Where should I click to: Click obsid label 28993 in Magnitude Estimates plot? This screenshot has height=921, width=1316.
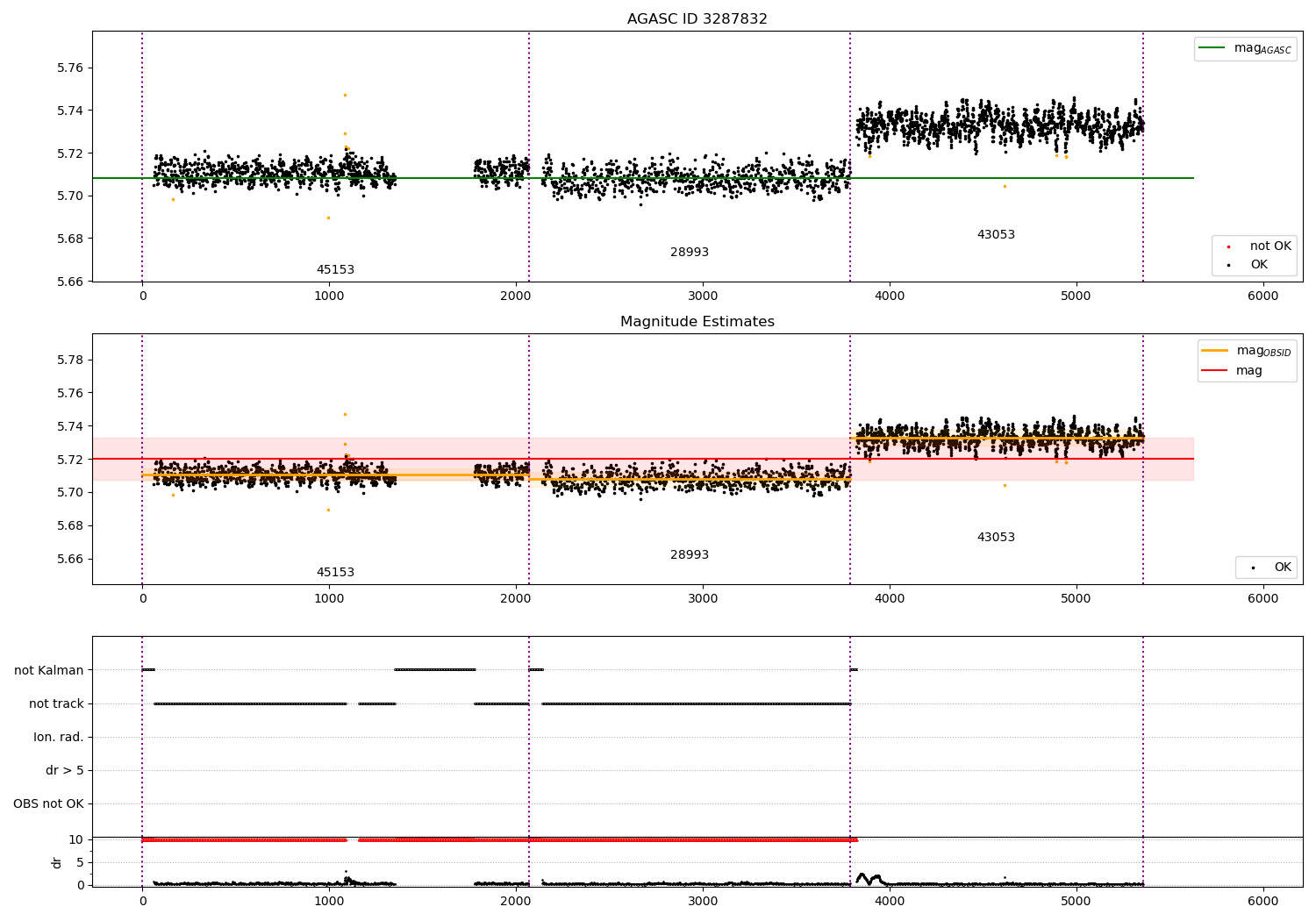pos(690,554)
